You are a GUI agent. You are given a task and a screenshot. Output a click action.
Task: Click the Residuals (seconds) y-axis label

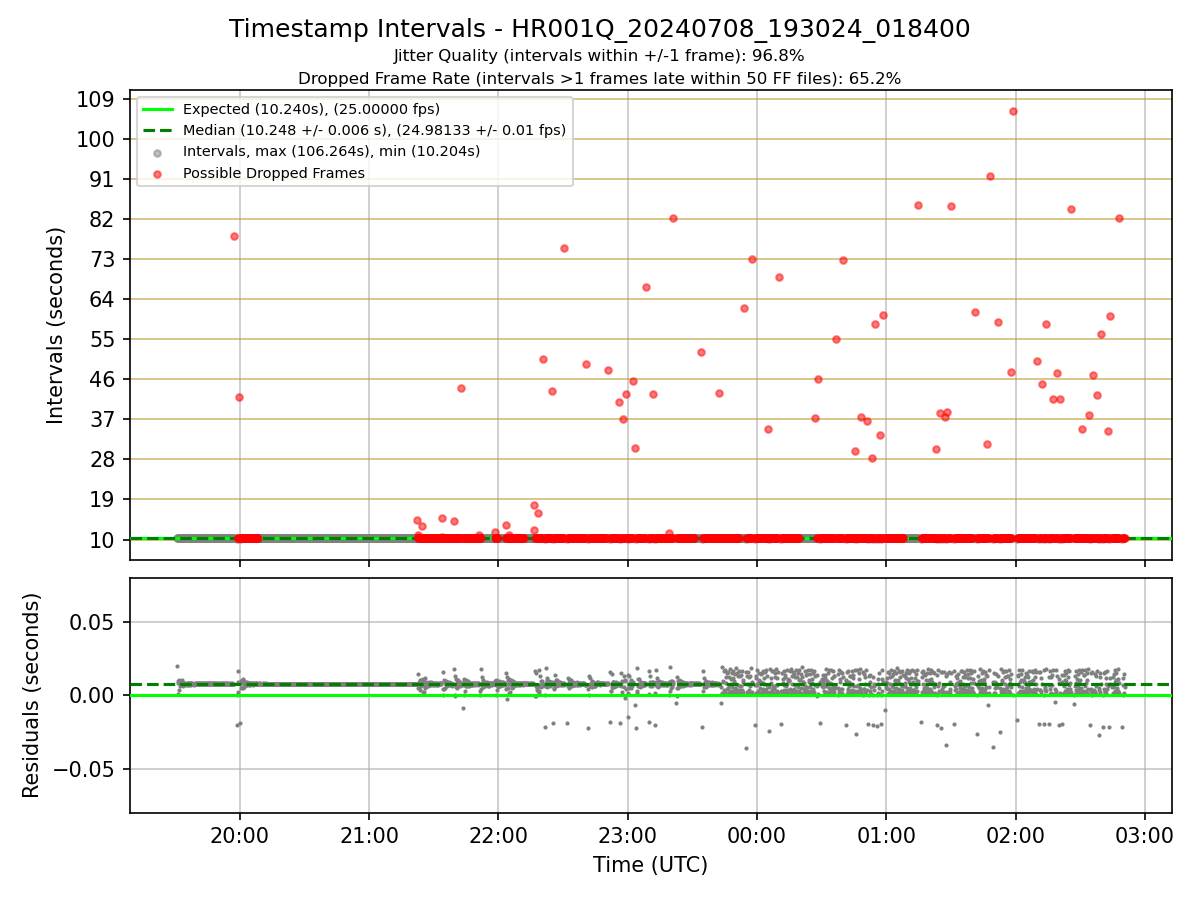[x=32, y=695]
